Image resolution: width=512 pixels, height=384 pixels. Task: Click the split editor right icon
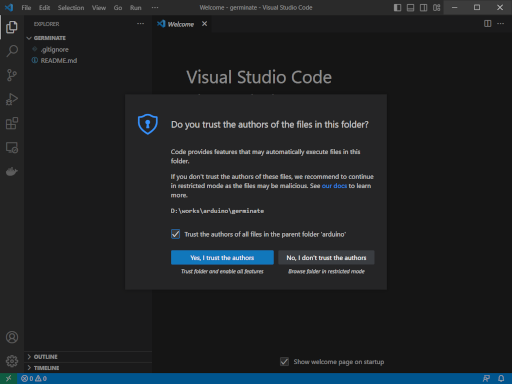[x=487, y=24]
